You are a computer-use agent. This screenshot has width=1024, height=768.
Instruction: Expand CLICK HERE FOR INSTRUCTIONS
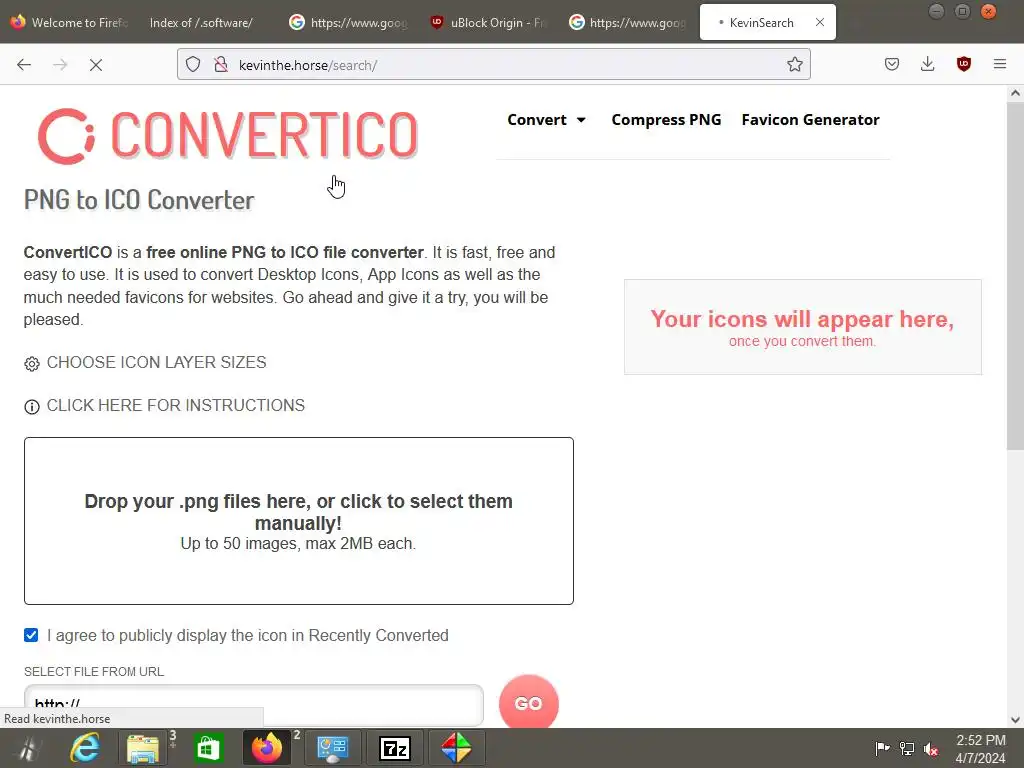pos(176,406)
